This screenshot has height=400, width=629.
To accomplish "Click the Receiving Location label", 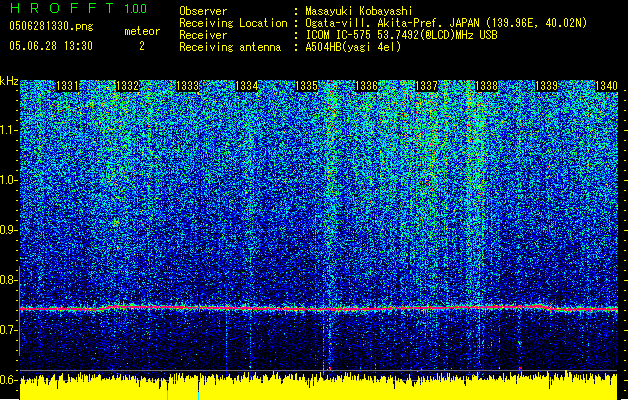I will click(x=233, y=23).
